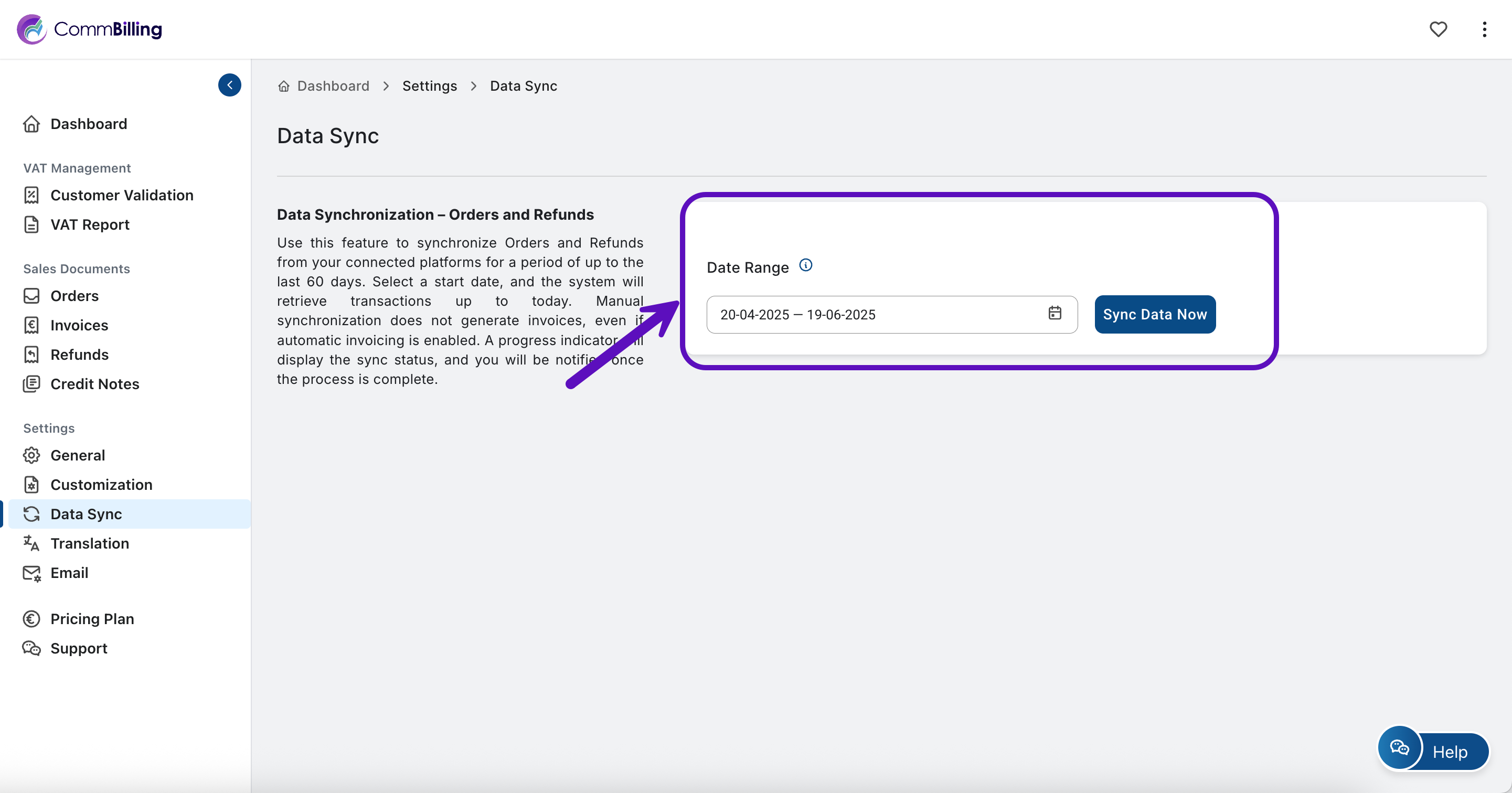Click the favorites heart icon
1512x793 pixels.
(1438, 29)
